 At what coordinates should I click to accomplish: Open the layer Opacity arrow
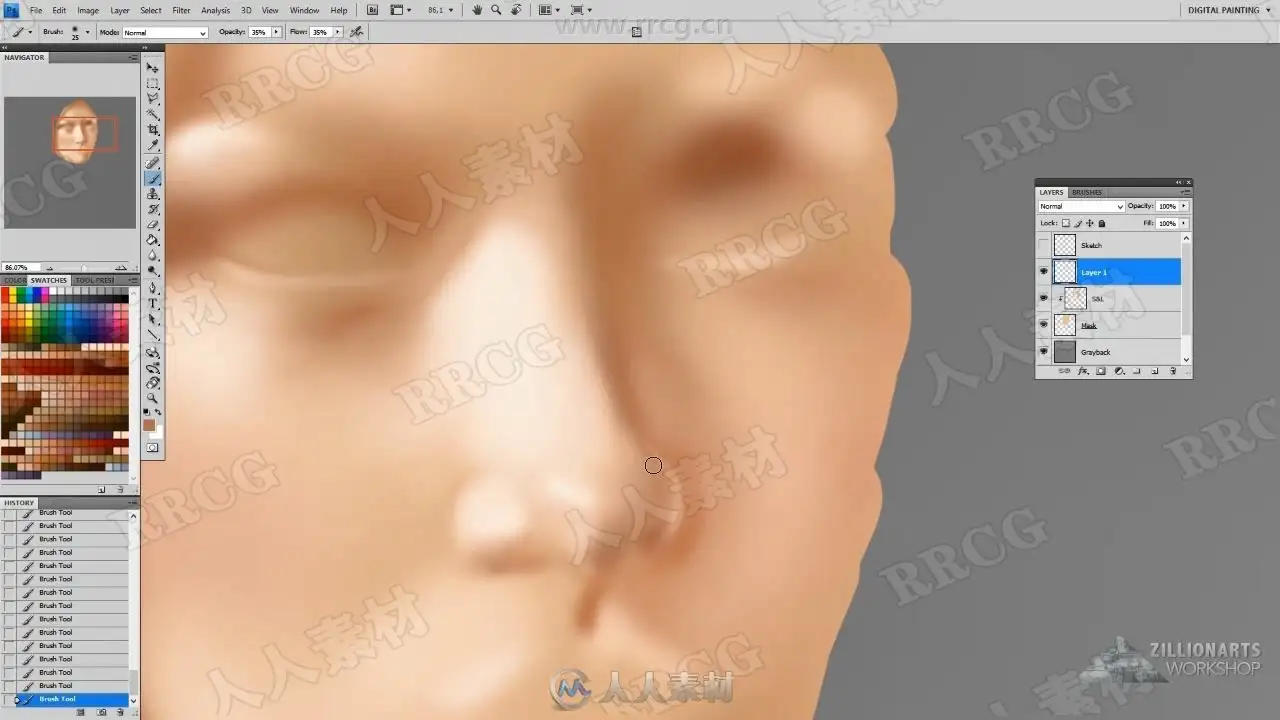click(x=1184, y=206)
